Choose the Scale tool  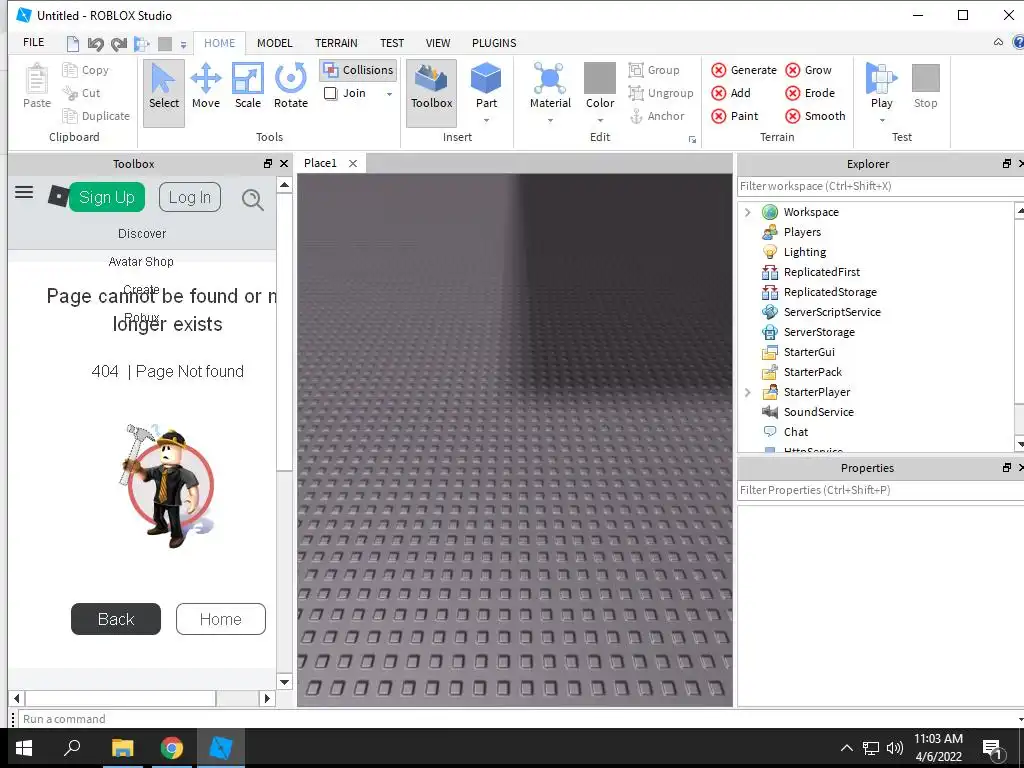pyautogui.click(x=248, y=86)
